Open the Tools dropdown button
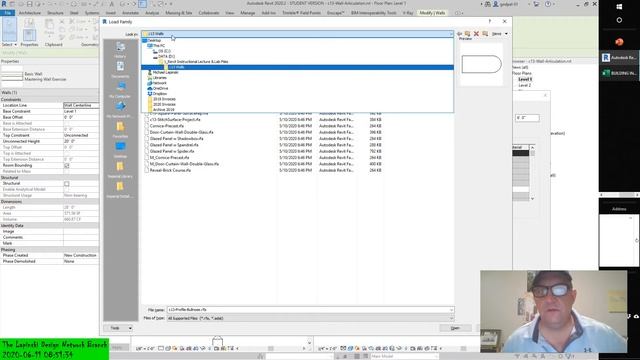640x360 pixels. [x=118, y=328]
